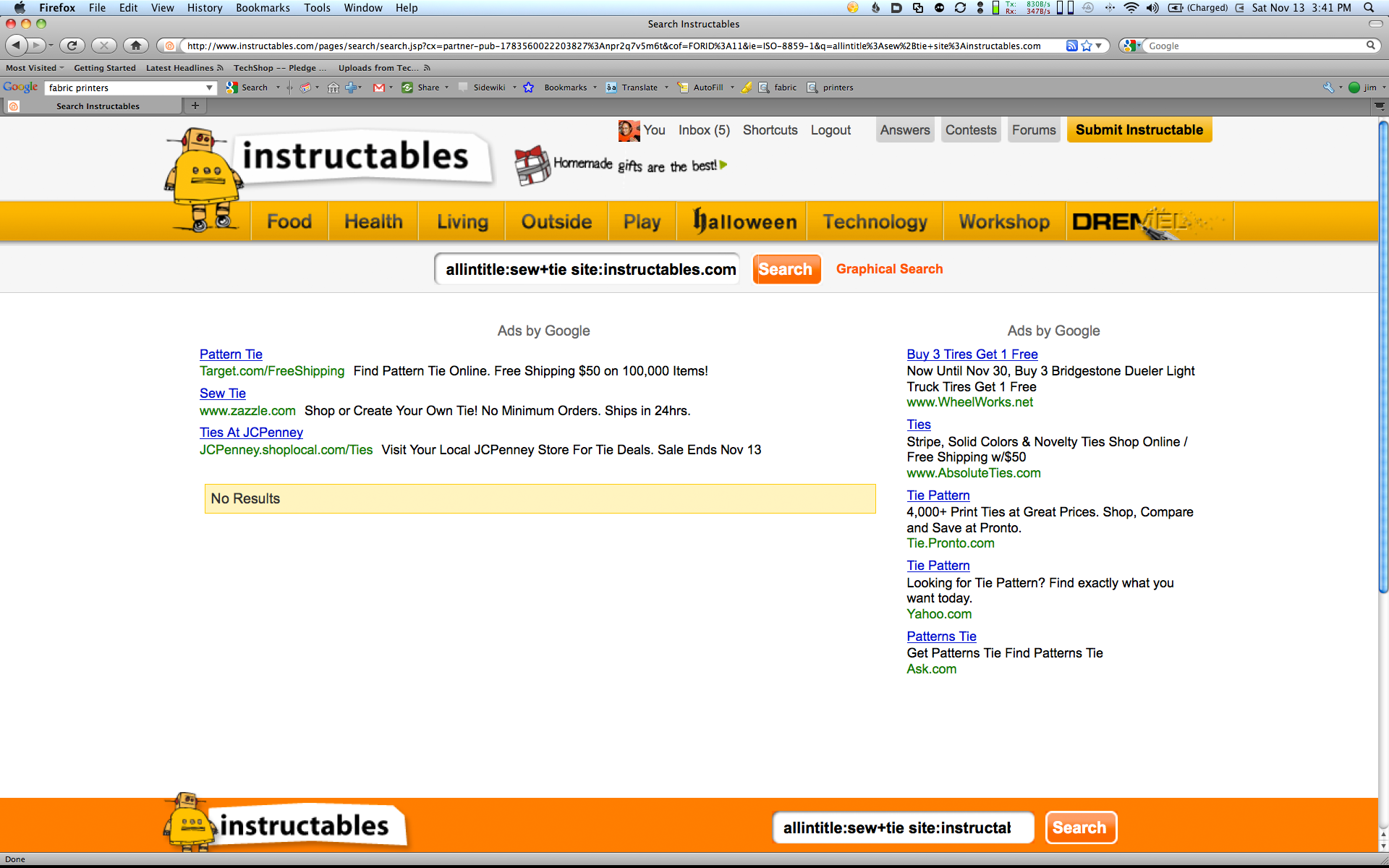Open the Tools menu

click(x=317, y=8)
